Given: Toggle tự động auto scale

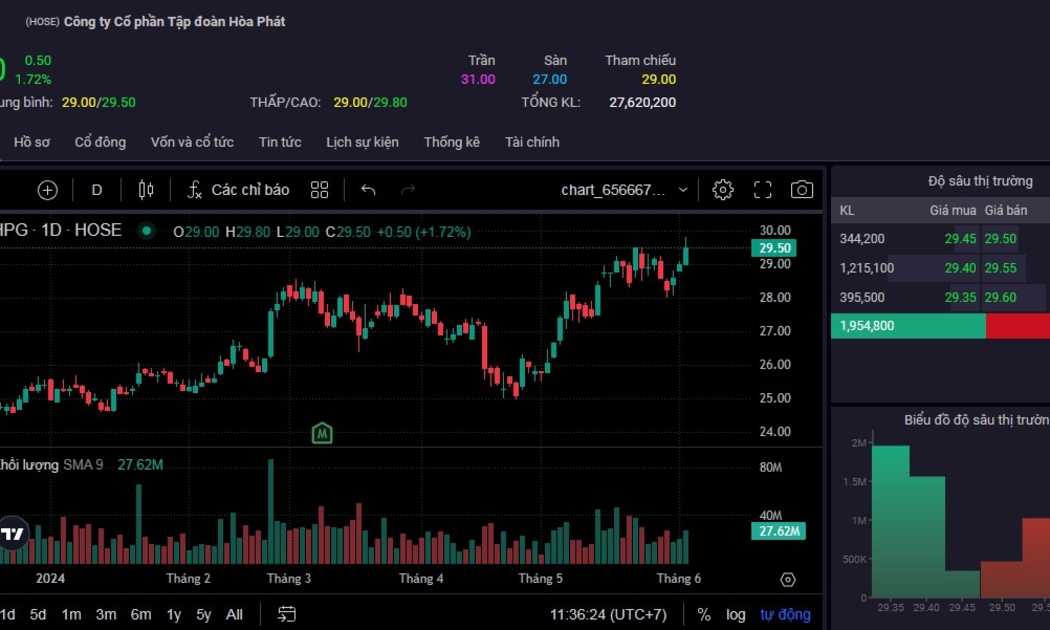Looking at the screenshot, I should pos(785,614).
